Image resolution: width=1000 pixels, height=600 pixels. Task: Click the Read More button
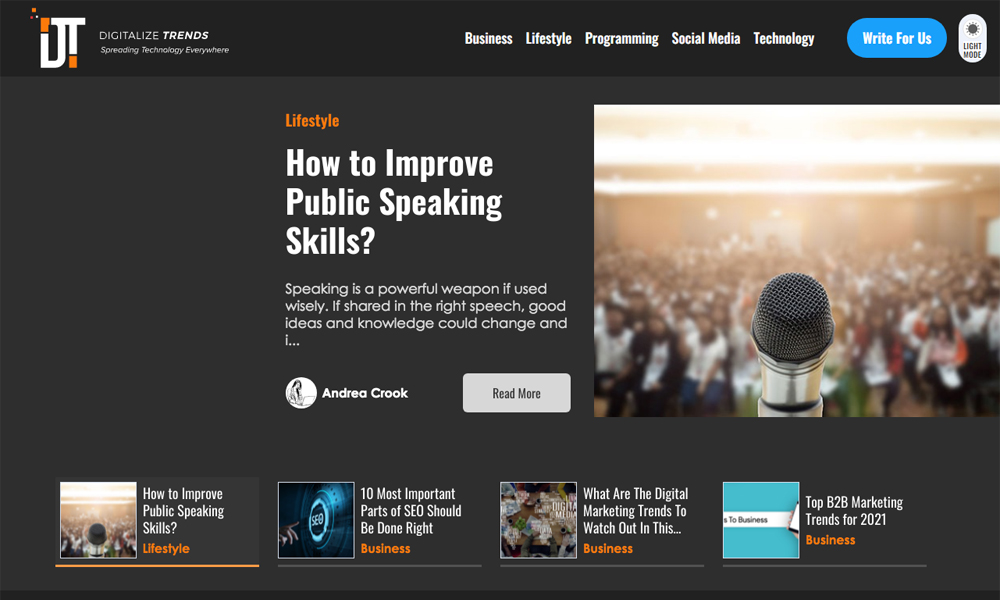point(516,393)
